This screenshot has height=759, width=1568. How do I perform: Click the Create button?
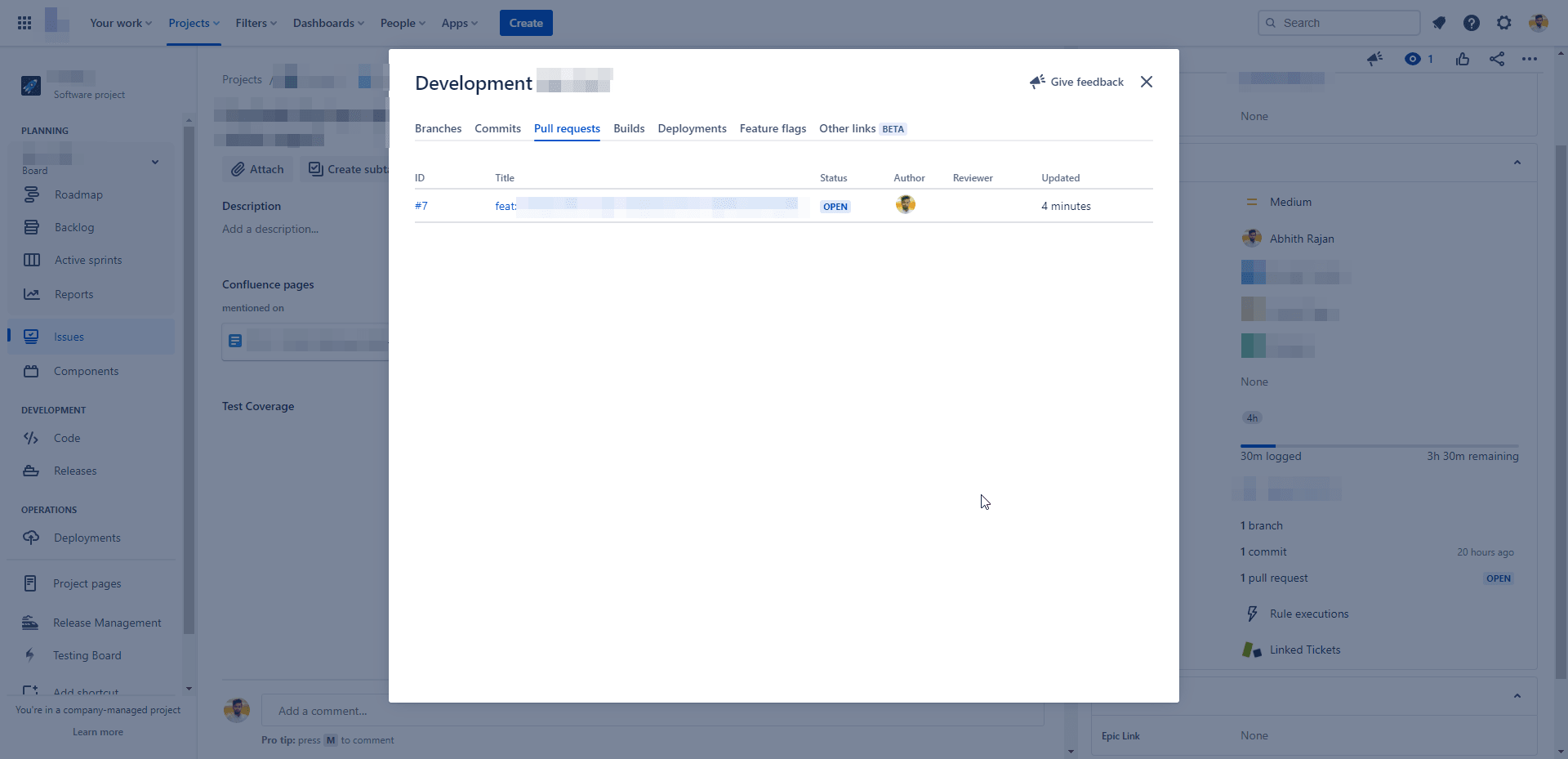tap(525, 22)
